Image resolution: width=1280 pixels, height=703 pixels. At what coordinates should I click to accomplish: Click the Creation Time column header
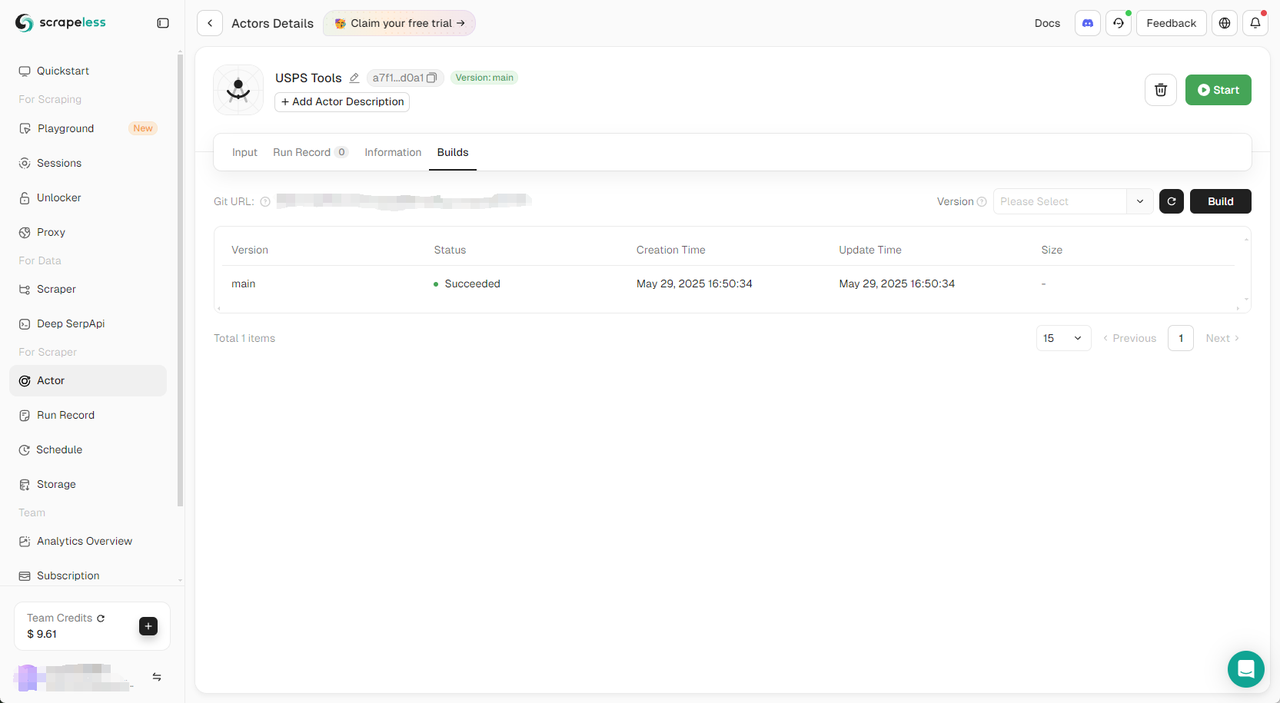[x=671, y=250]
